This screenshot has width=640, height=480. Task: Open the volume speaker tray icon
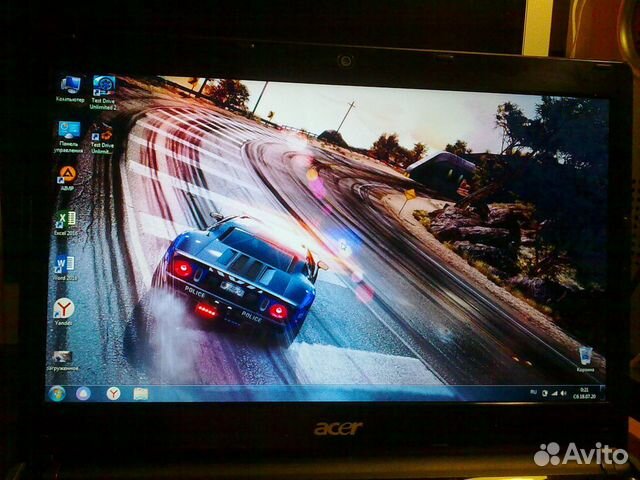pos(563,393)
